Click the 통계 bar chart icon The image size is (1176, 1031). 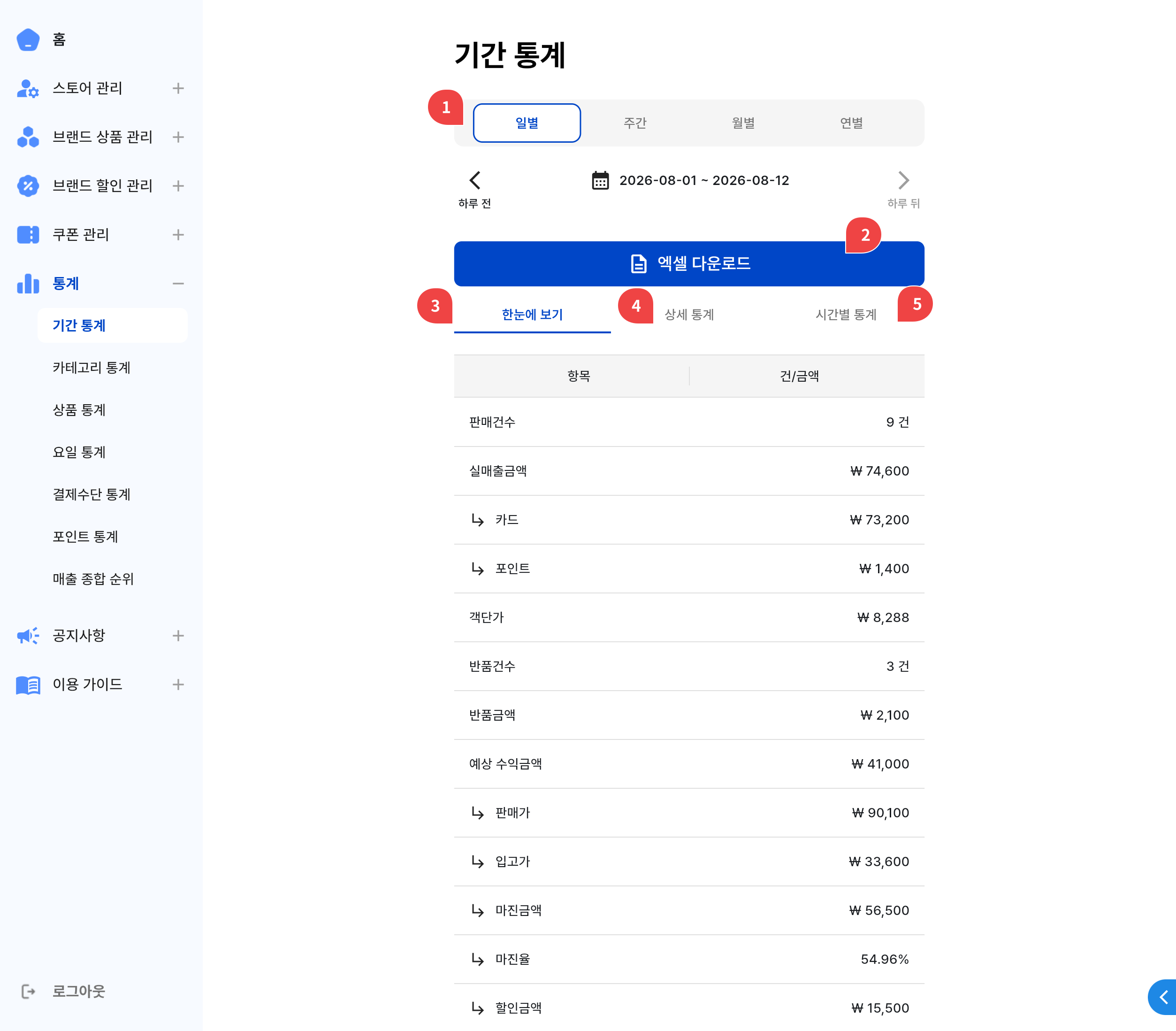[28, 284]
